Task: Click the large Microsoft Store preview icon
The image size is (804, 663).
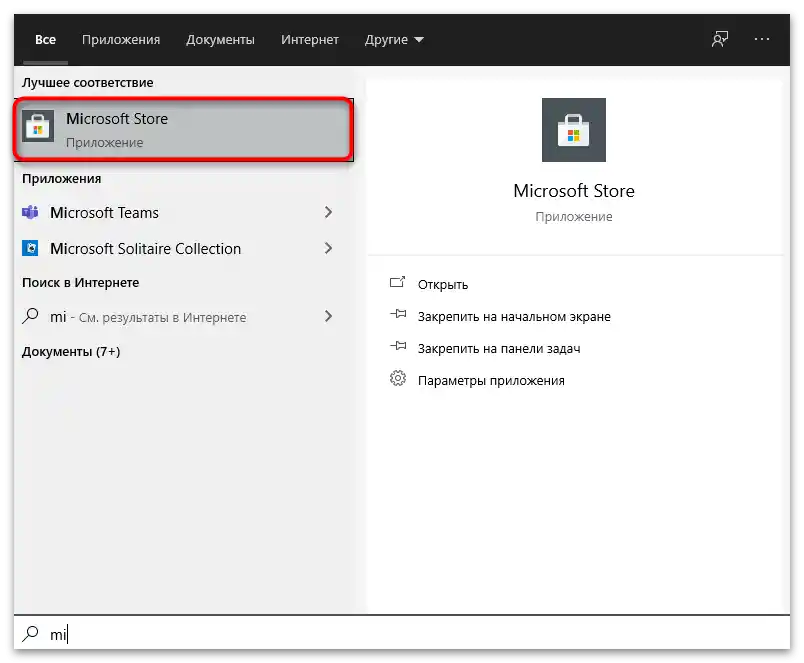Action: [574, 130]
